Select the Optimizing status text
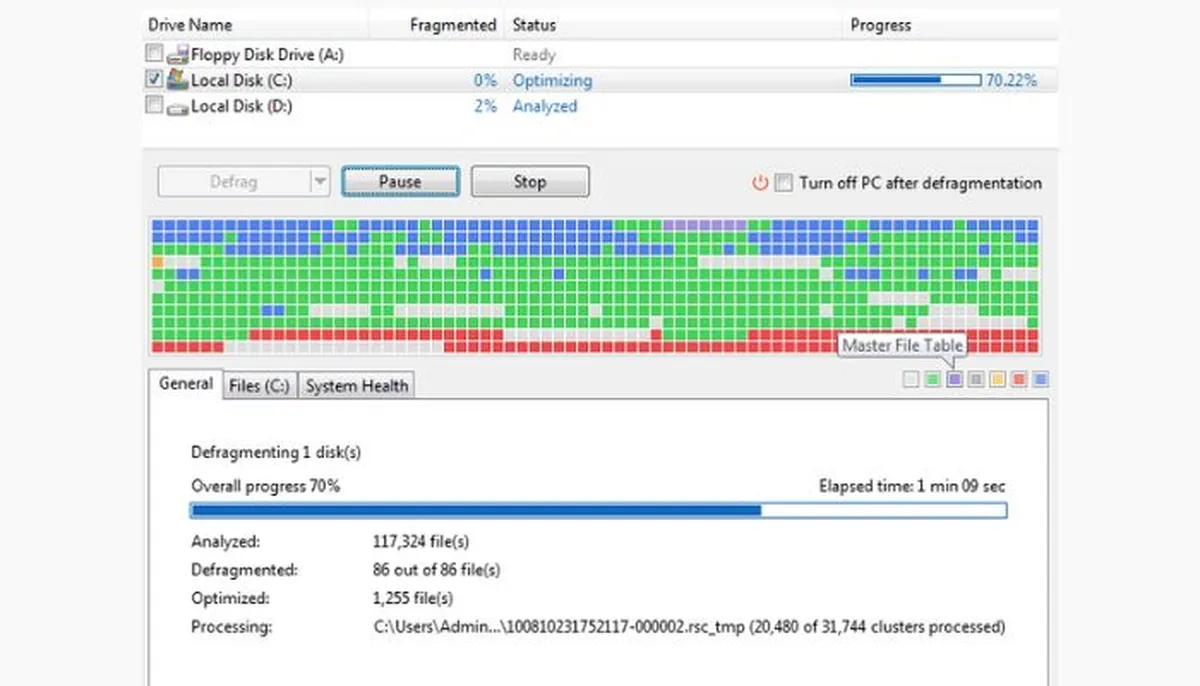Image resolution: width=1200 pixels, height=686 pixels. click(552, 80)
